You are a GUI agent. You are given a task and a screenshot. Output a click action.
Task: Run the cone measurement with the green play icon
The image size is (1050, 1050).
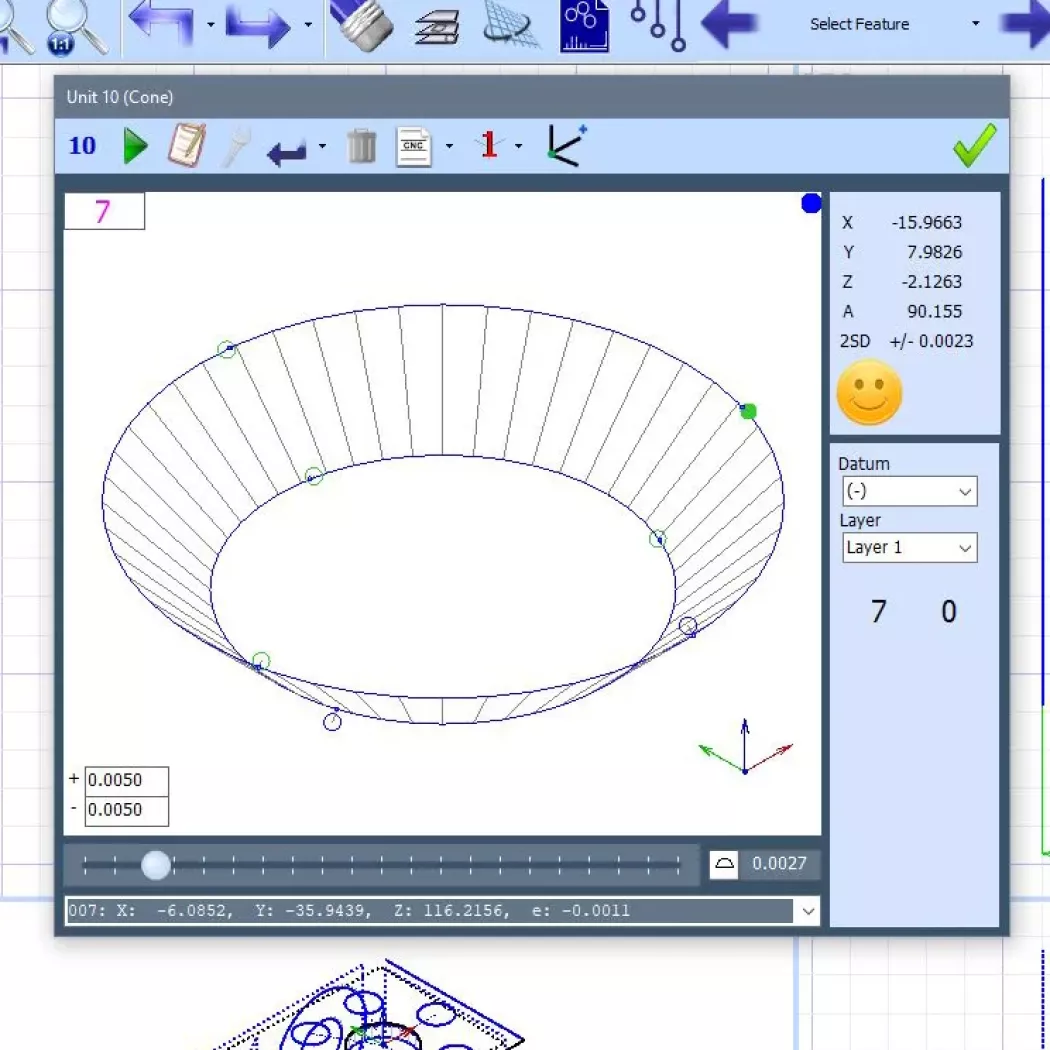(135, 145)
